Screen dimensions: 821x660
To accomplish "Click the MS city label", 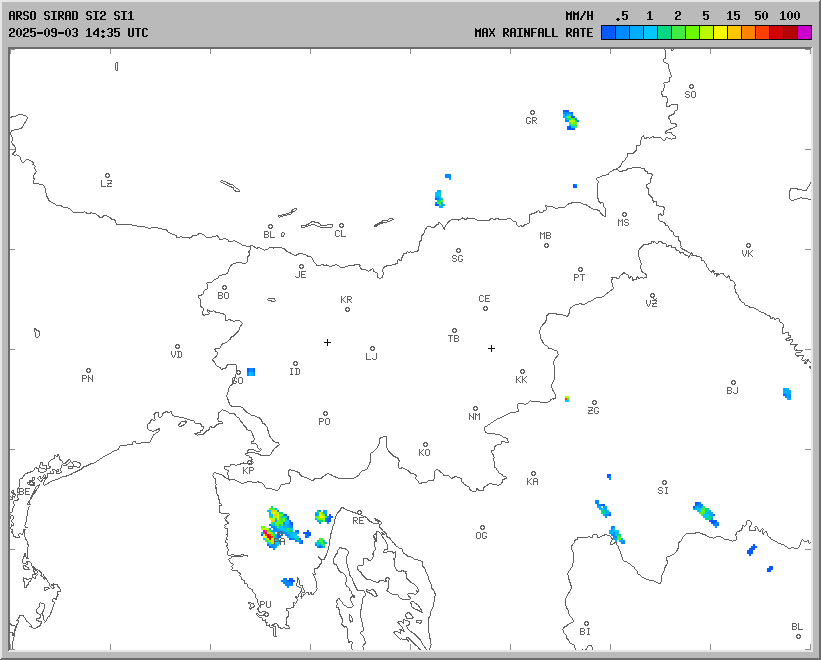I will click(623, 222).
